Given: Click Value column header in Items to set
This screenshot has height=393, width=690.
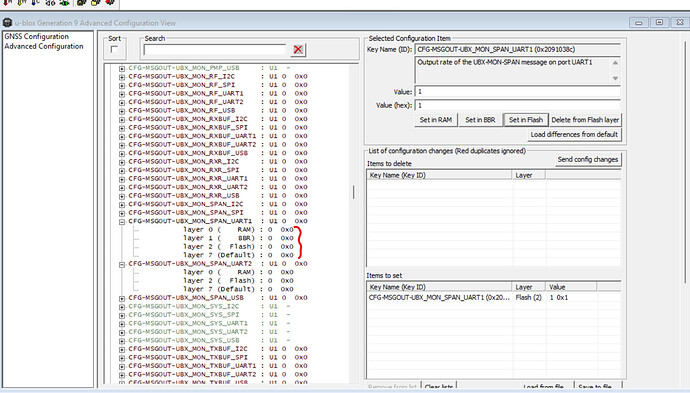Looking at the screenshot, I should (571, 287).
